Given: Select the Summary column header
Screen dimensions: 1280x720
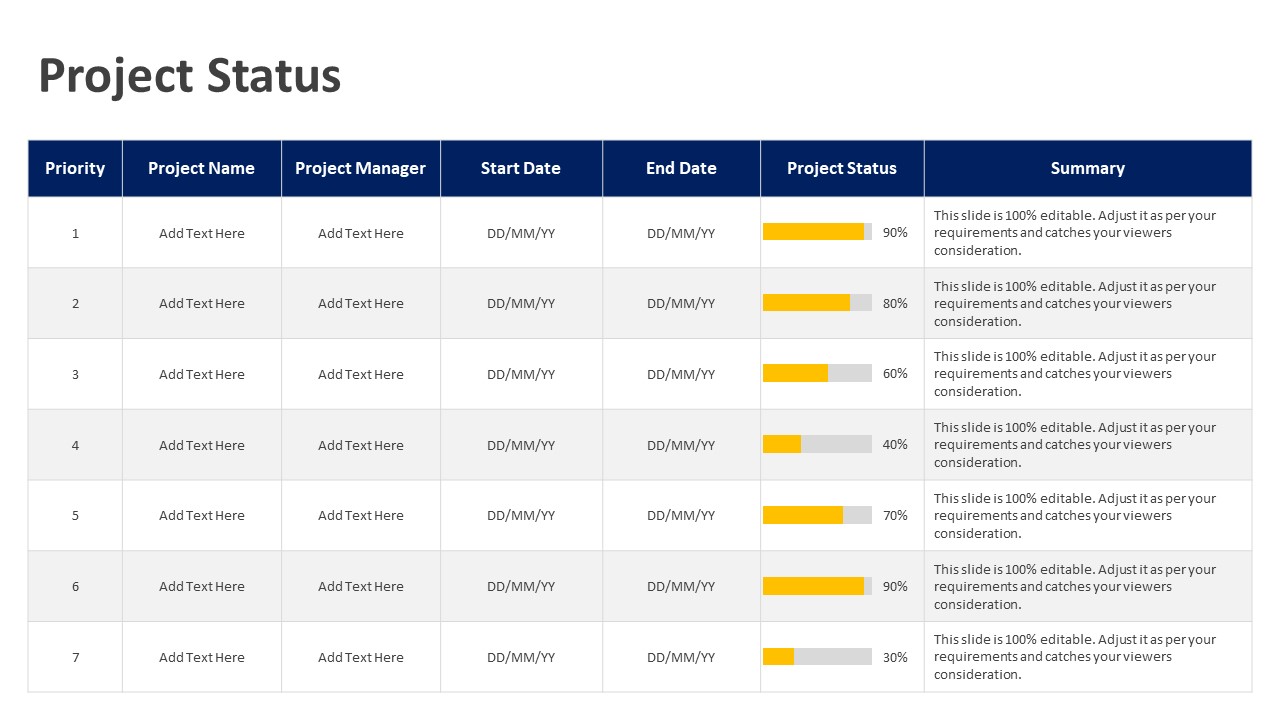Looking at the screenshot, I should 1088,168.
